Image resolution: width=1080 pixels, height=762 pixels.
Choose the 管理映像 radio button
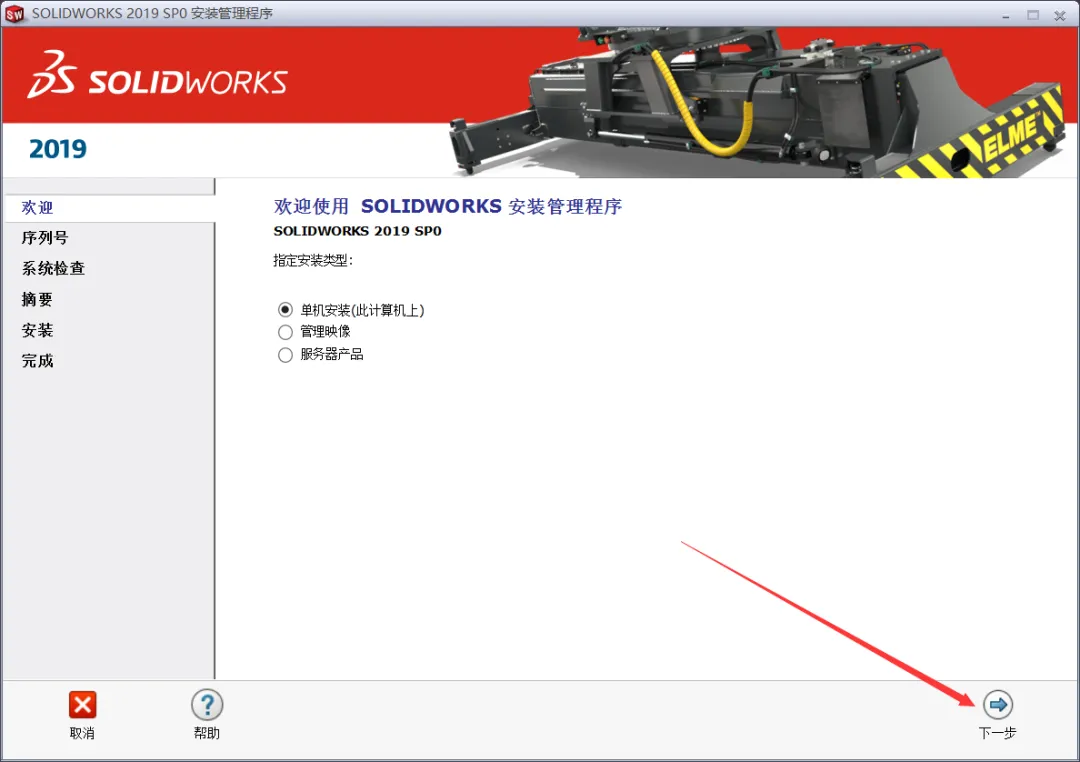point(285,332)
